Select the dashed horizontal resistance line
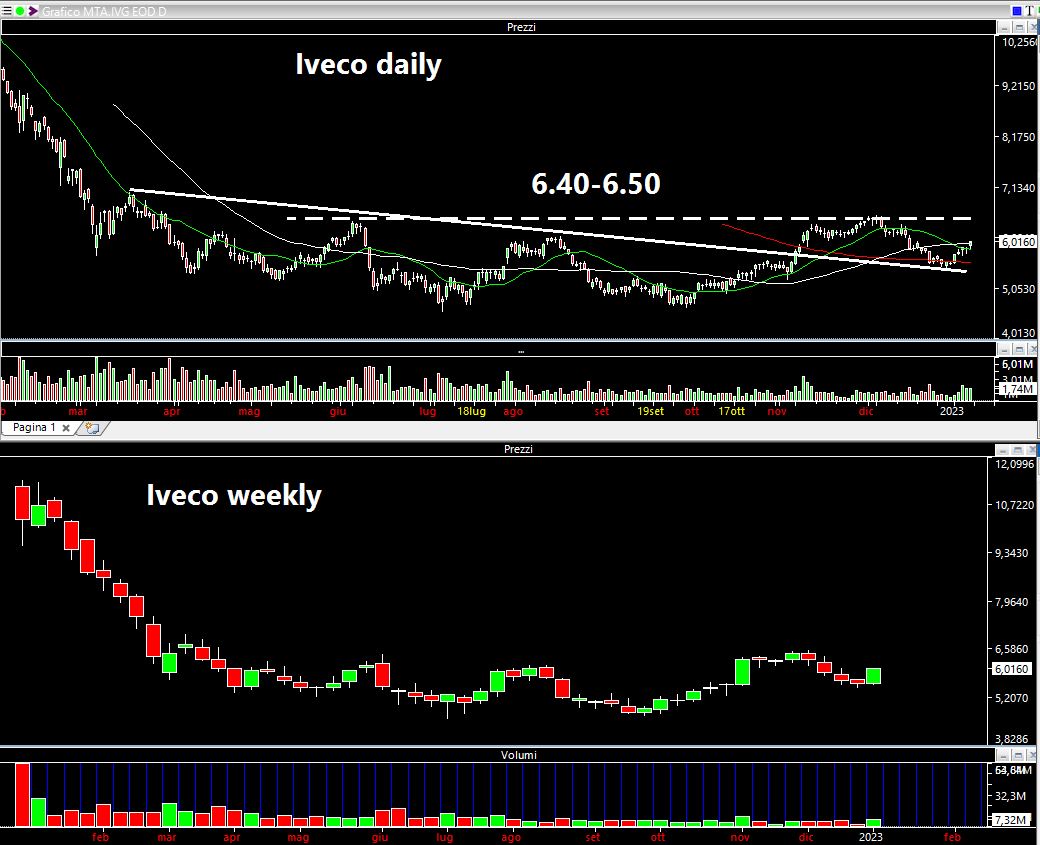The image size is (1040, 845). [629, 218]
